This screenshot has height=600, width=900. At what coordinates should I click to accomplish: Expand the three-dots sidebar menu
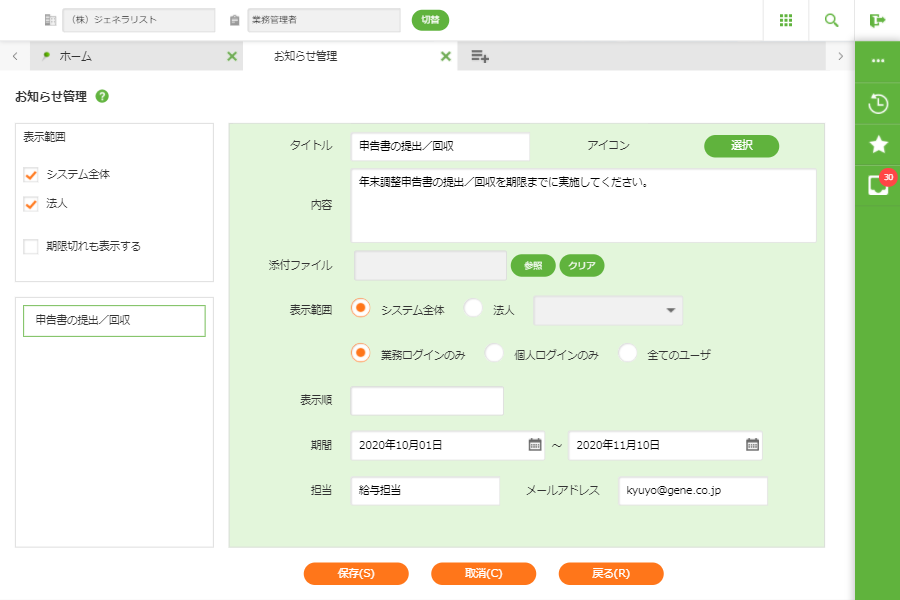878,61
